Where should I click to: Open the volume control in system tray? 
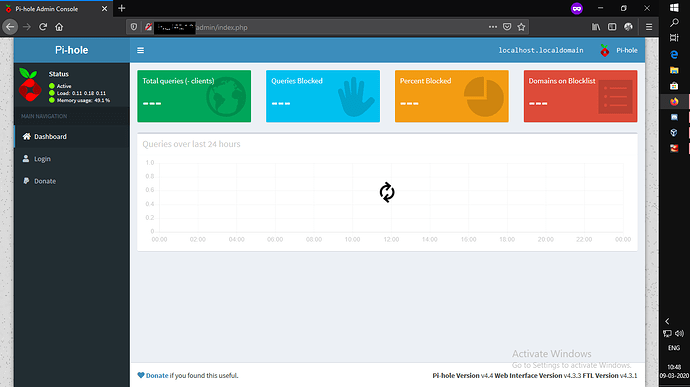(x=679, y=334)
